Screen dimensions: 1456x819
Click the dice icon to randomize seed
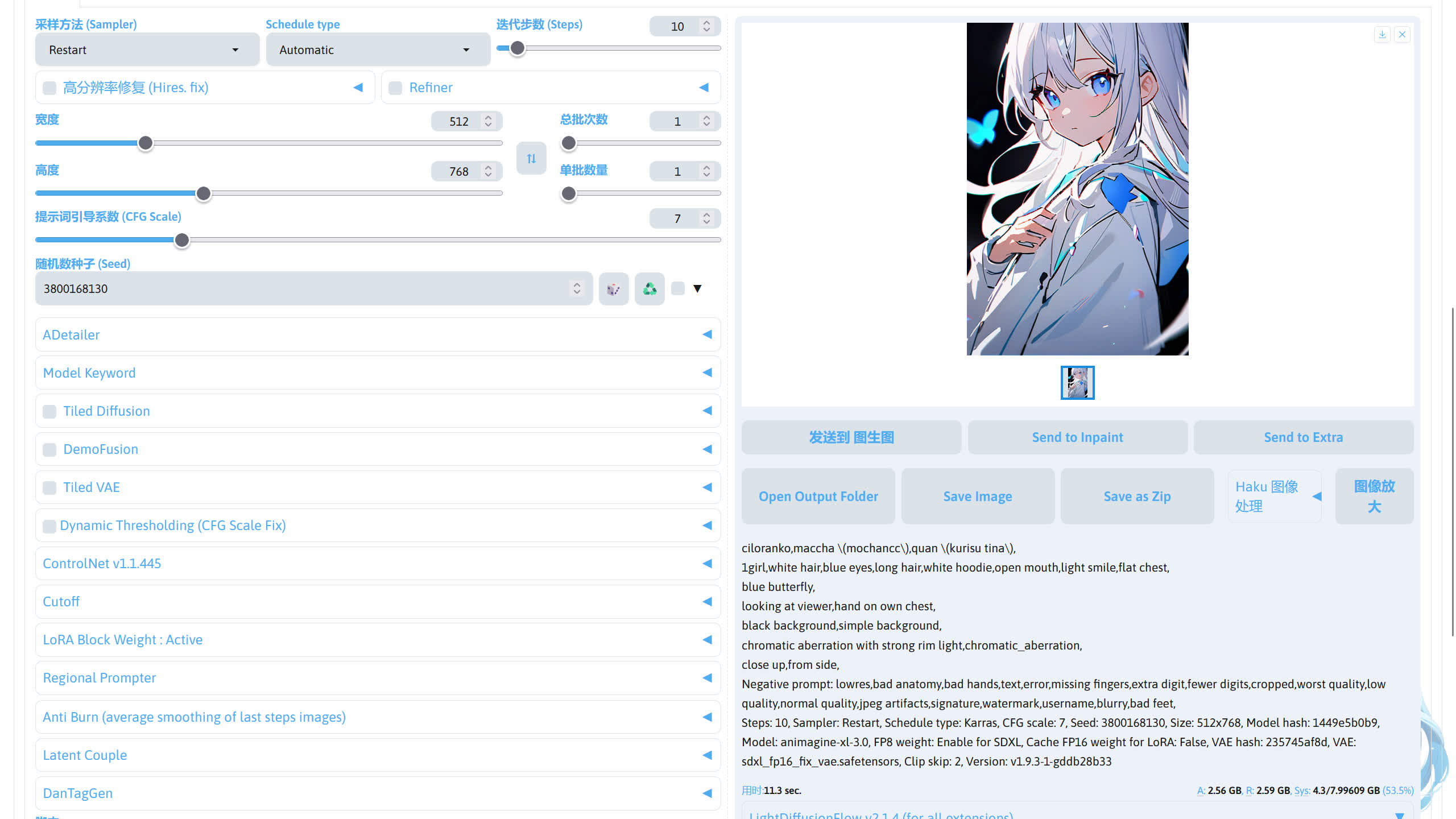pyautogui.click(x=613, y=289)
